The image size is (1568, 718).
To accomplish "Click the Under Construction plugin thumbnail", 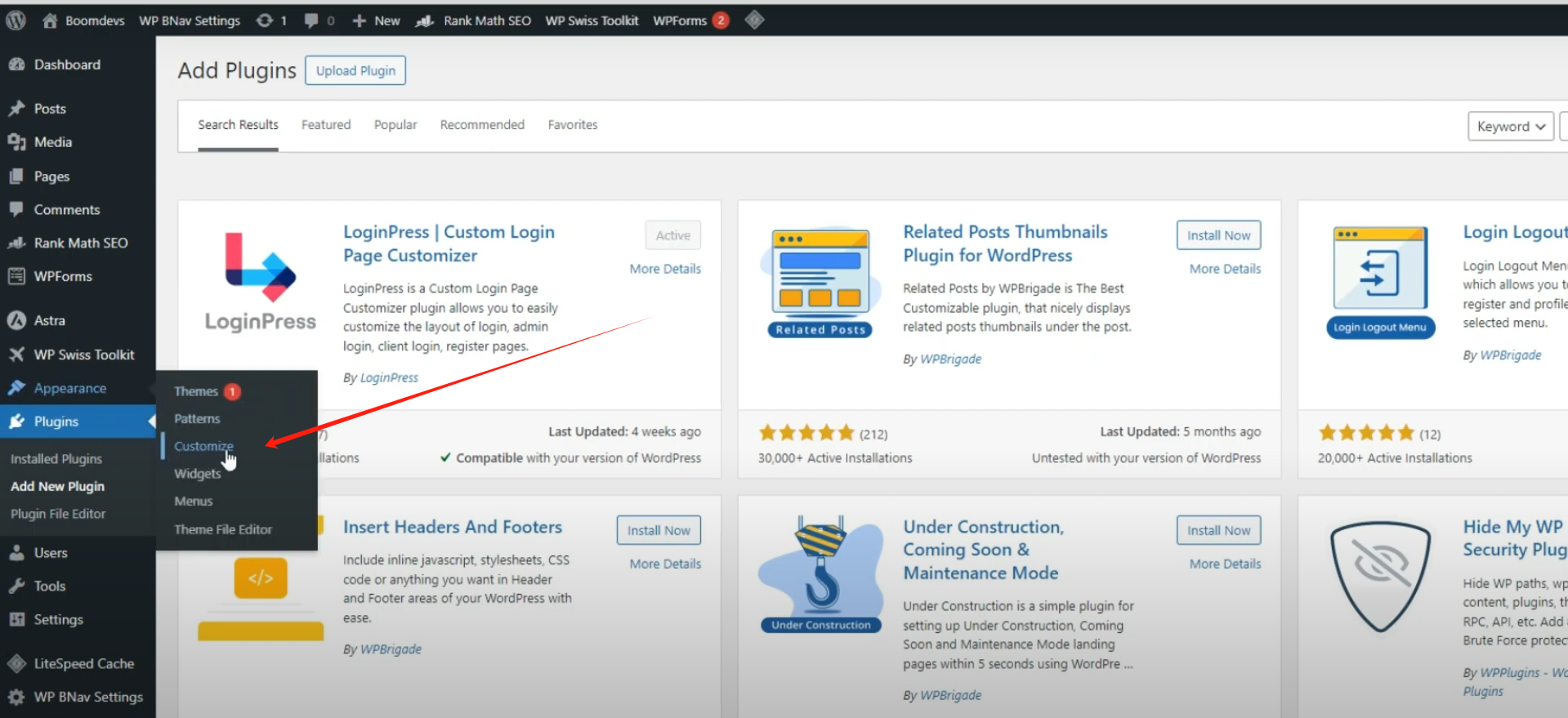I will click(x=820, y=574).
